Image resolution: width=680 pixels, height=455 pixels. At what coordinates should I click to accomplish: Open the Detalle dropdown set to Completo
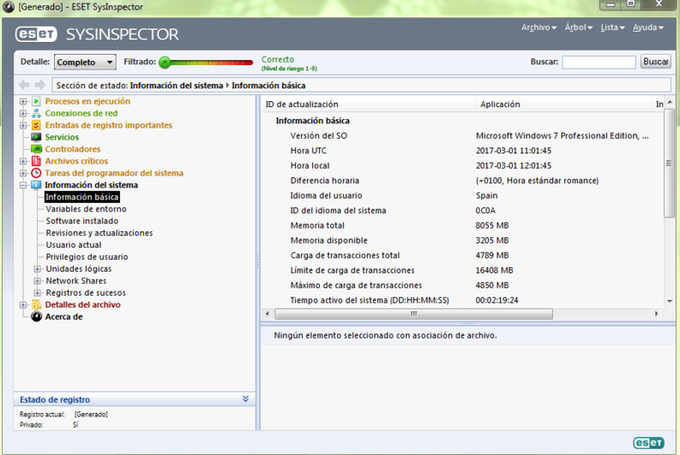coord(85,62)
